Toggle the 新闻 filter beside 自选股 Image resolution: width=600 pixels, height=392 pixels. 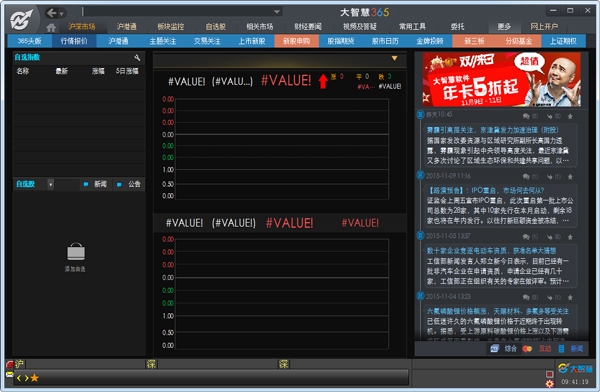coord(95,184)
